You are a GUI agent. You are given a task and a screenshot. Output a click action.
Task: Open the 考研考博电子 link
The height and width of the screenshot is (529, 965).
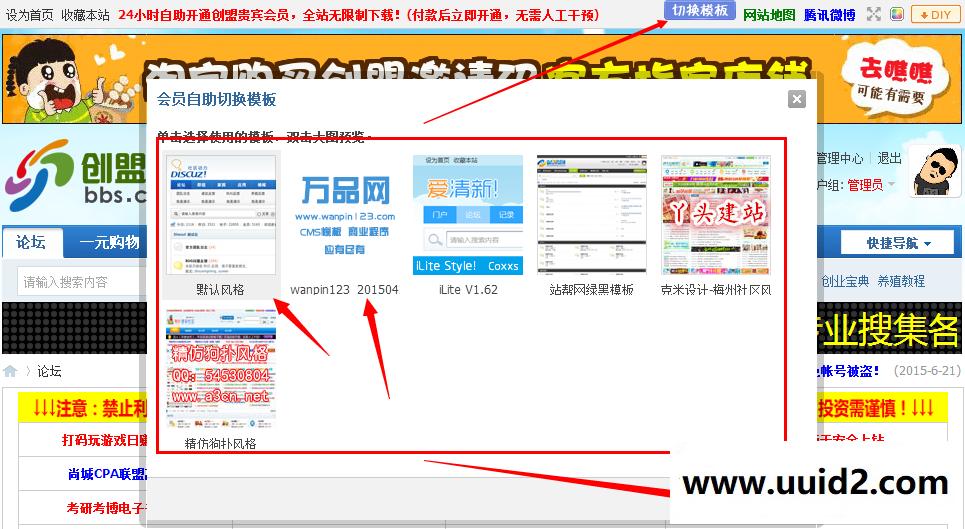point(106,508)
